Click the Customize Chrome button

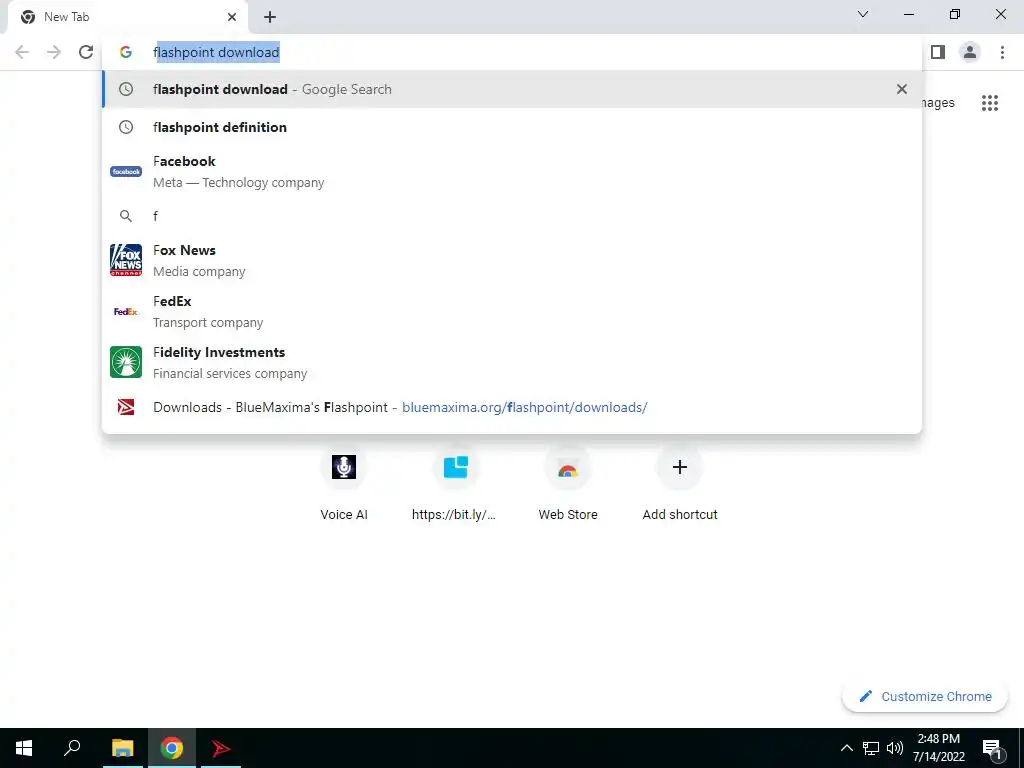pos(925,697)
